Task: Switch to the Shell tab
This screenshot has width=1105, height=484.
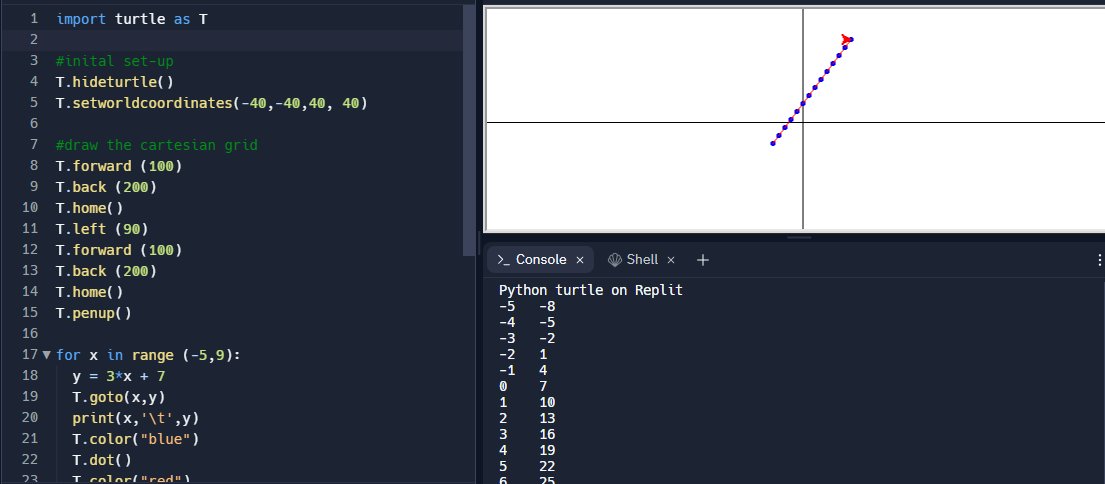Action: coord(641,260)
